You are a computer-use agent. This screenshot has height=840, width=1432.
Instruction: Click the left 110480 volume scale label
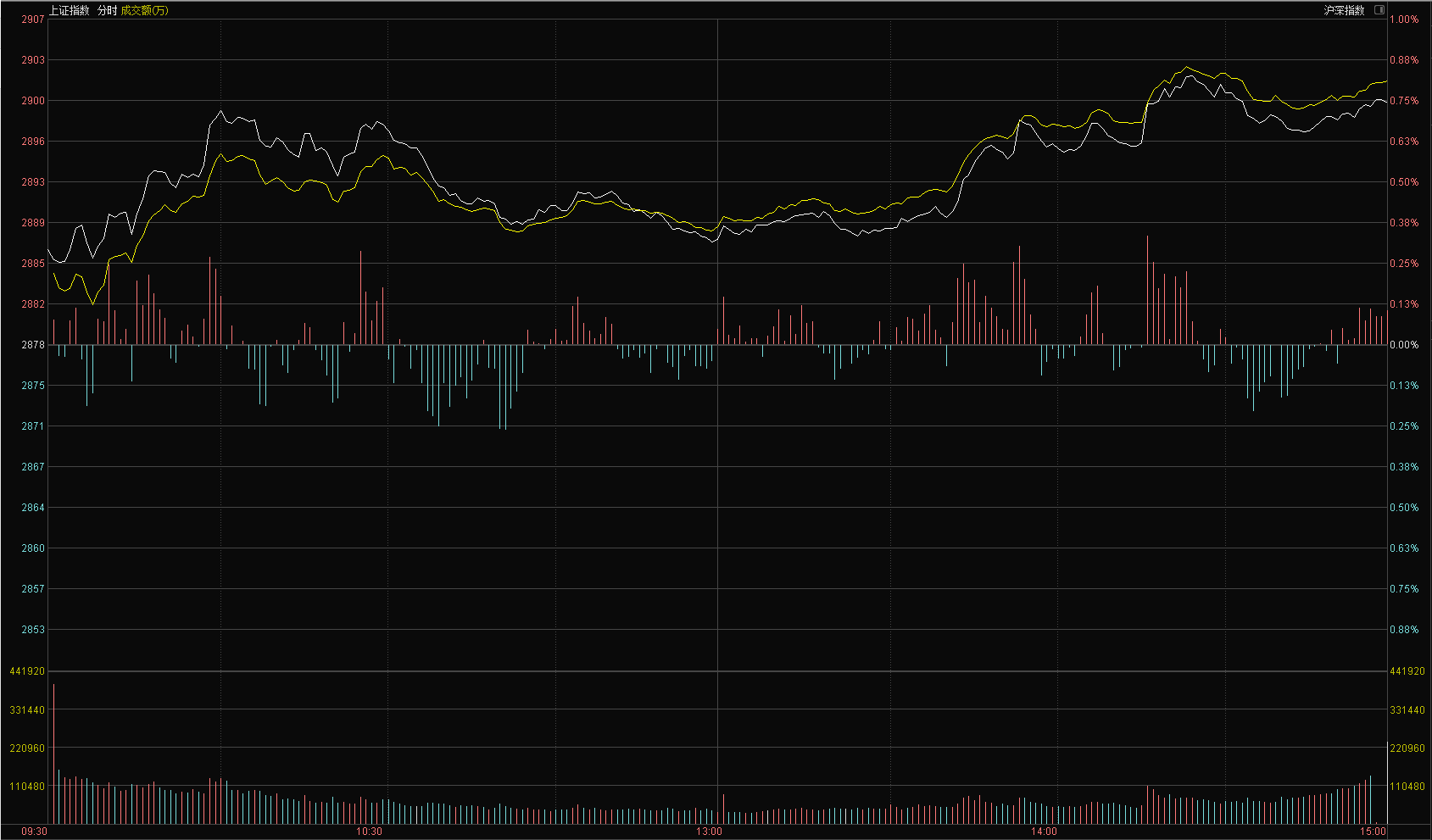[x=27, y=787]
